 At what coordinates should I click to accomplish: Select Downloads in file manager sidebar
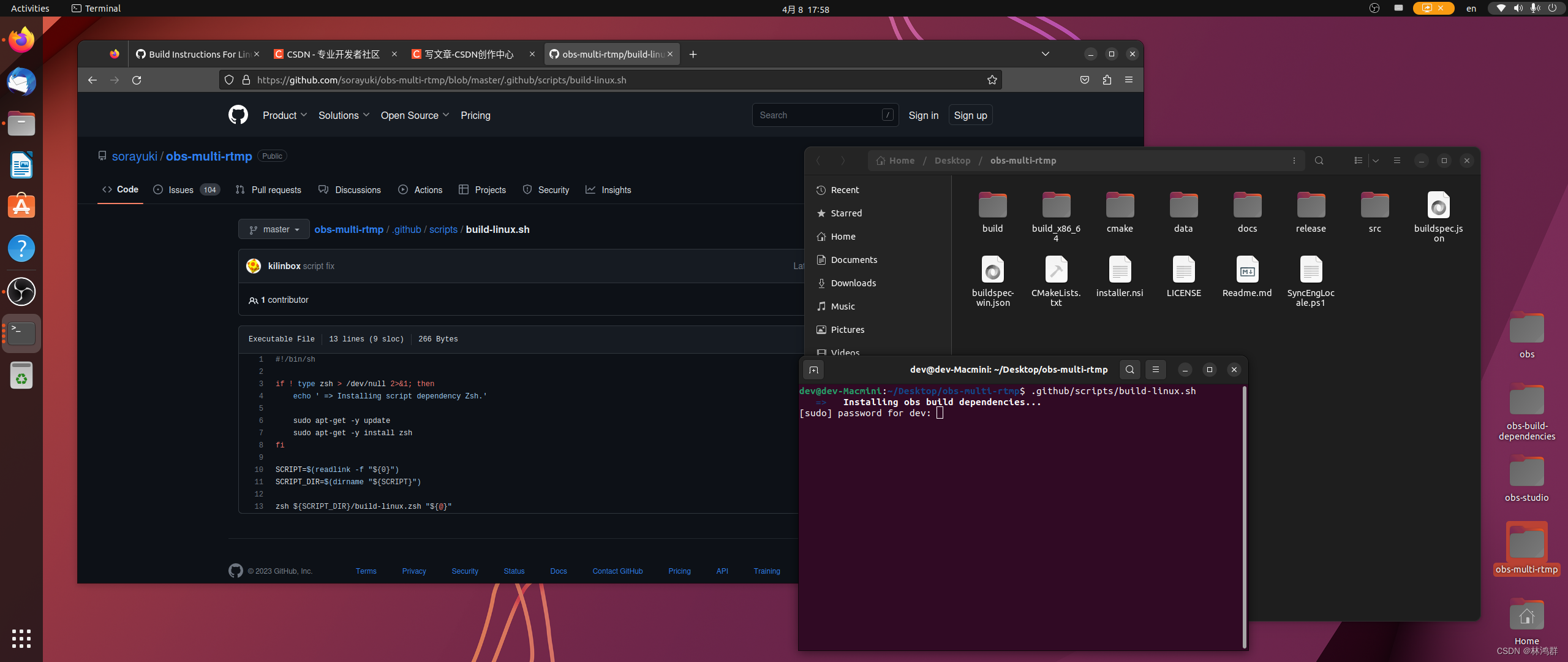coord(878,283)
